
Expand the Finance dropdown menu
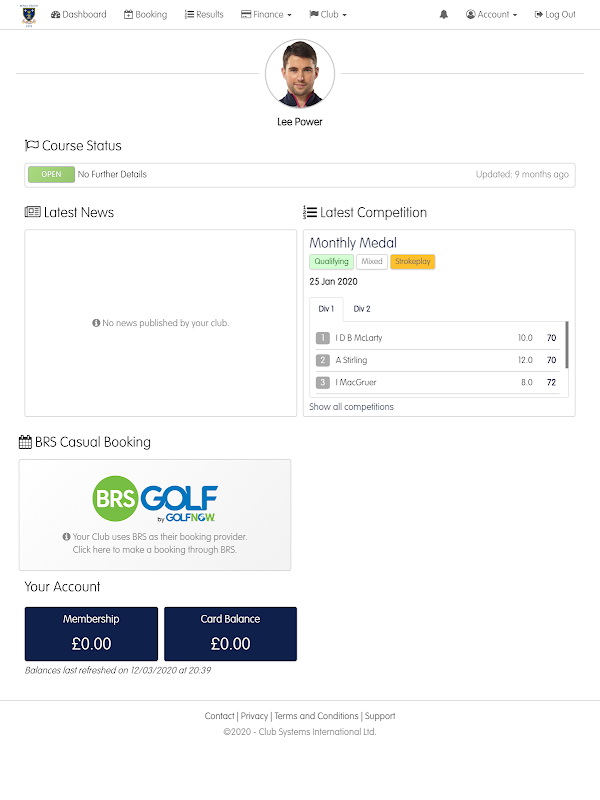(x=266, y=15)
